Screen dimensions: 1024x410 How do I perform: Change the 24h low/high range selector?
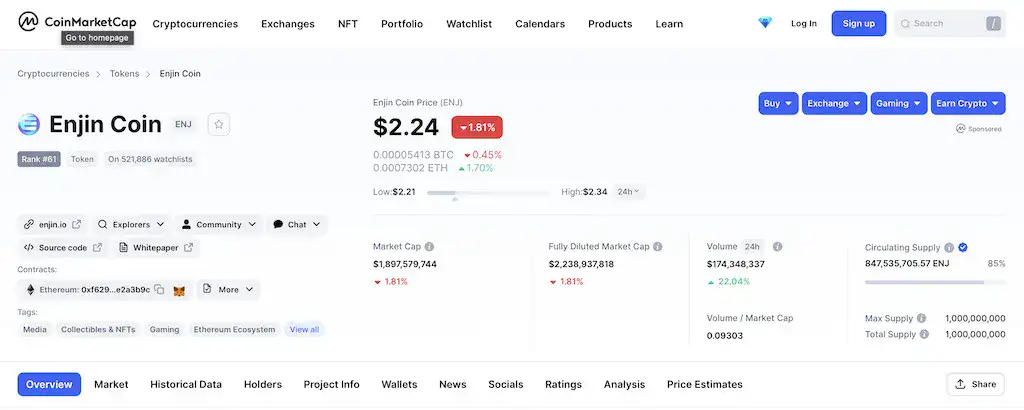pyautogui.click(x=629, y=192)
